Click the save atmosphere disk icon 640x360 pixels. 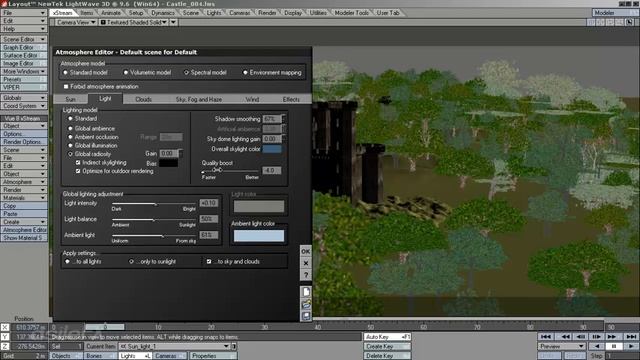point(306,316)
